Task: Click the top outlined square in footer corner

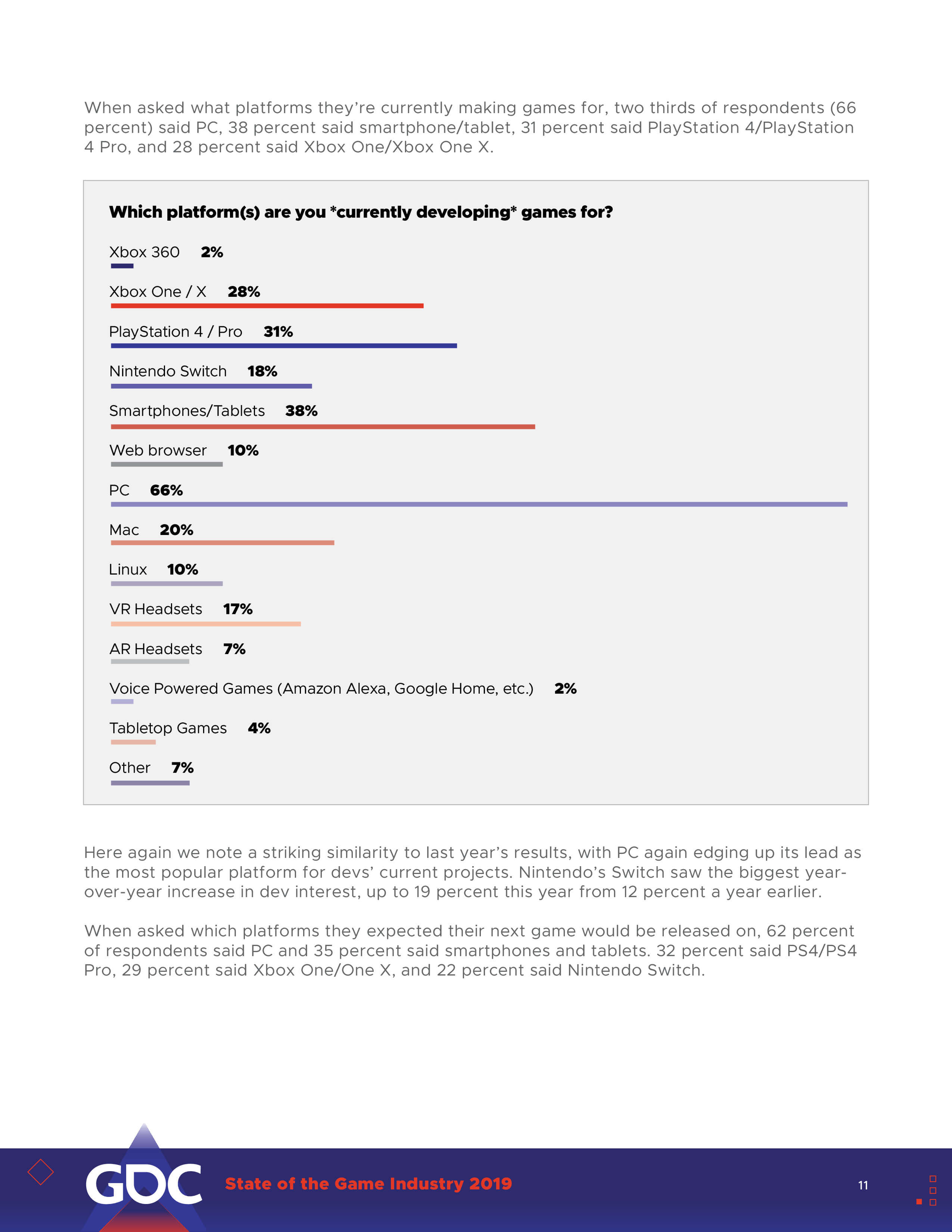Action: tap(933, 1178)
